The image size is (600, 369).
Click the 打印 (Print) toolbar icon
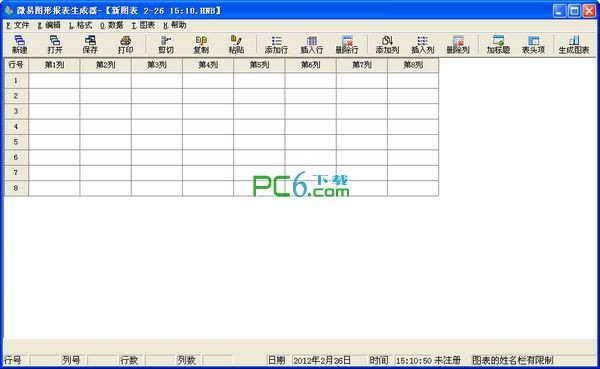click(x=126, y=44)
